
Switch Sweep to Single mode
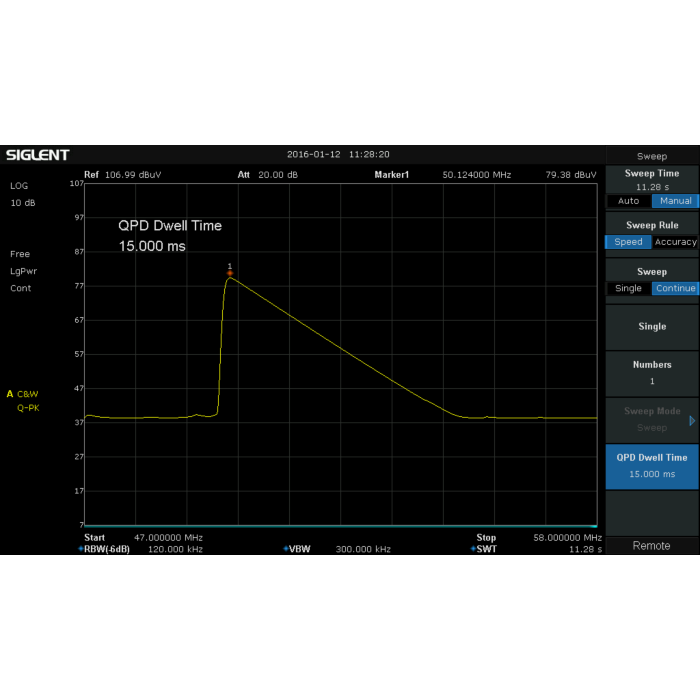[x=628, y=288]
